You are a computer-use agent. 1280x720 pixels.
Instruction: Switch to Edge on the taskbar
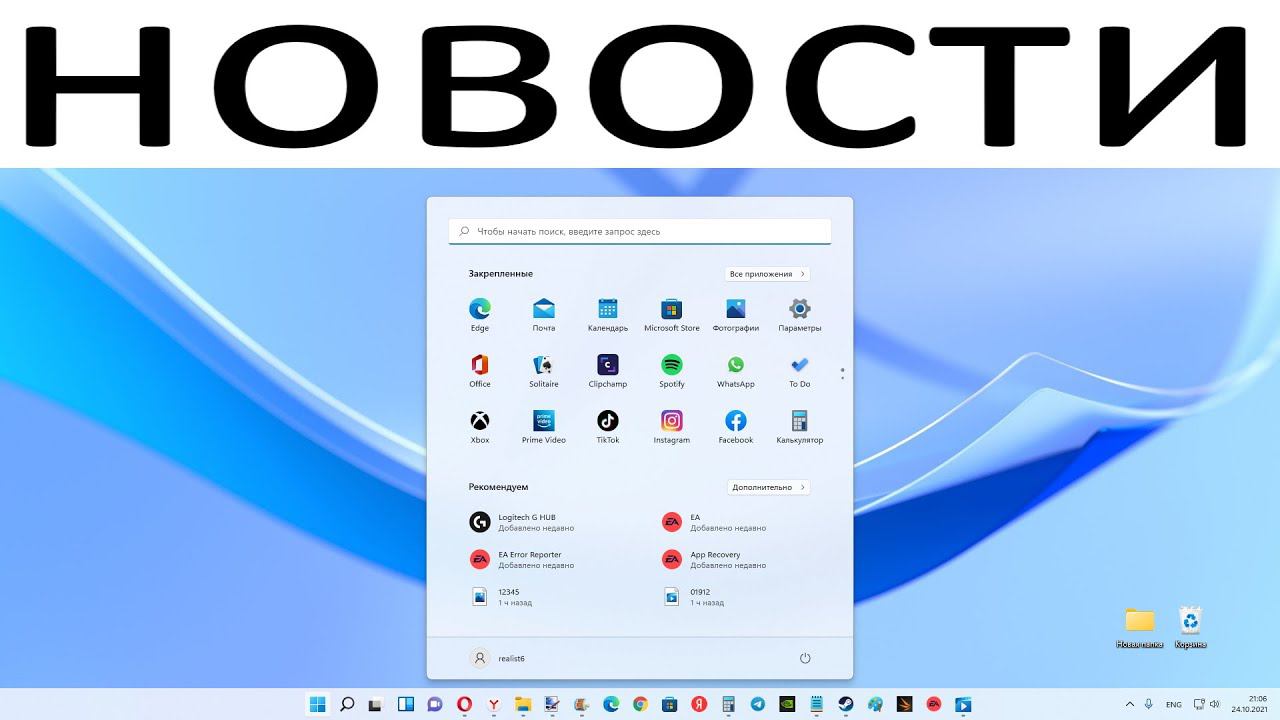(x=611, y=704)
